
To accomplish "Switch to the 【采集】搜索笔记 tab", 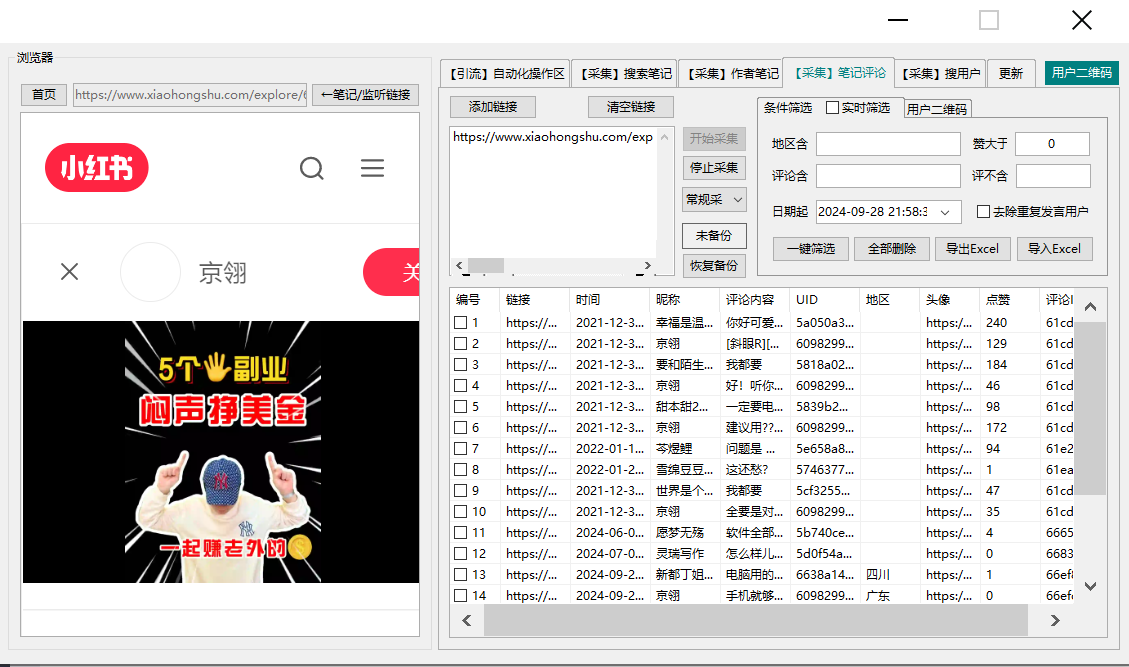I will click(625, 73).
